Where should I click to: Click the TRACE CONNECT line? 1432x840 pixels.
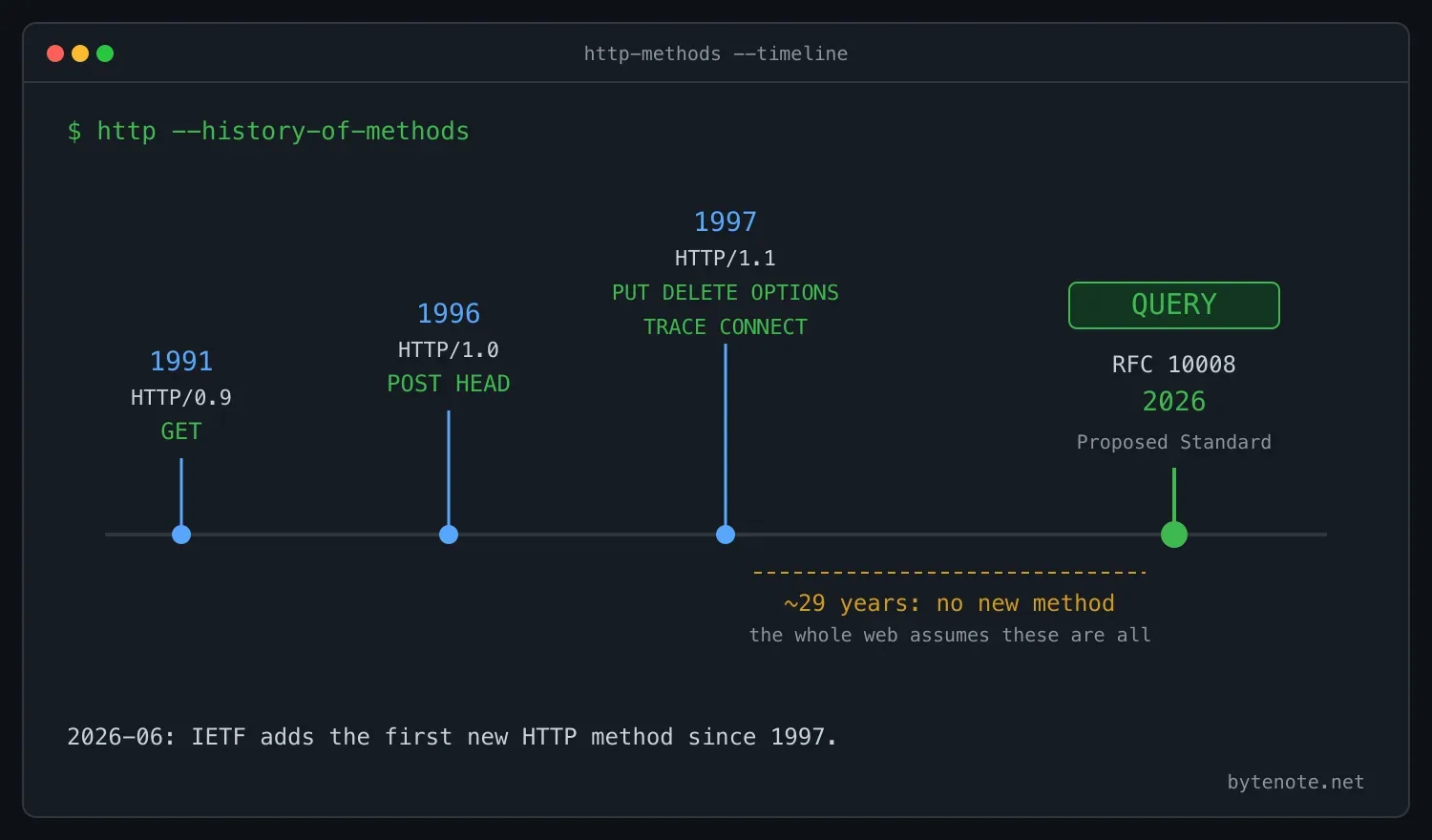[726, 326]
